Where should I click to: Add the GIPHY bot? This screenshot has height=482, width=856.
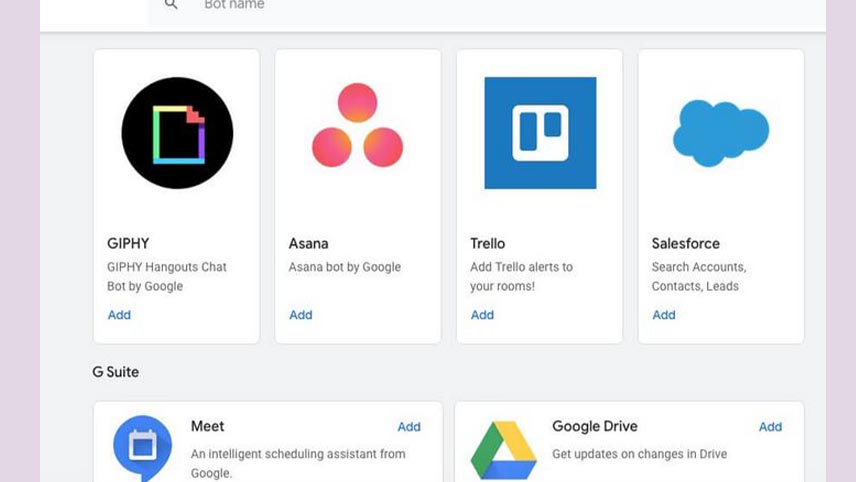(119, 315)
